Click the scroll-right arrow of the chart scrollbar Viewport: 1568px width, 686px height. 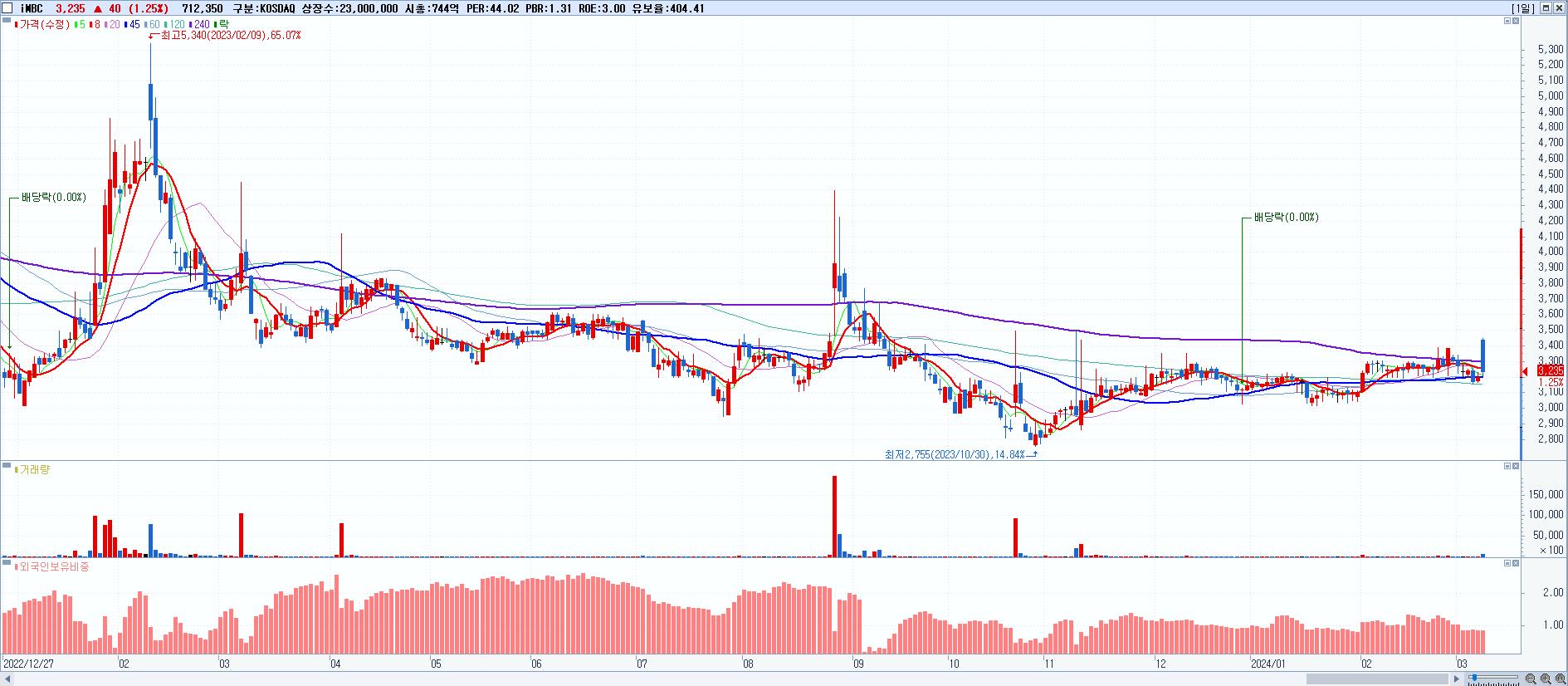tap(1456, 679)
